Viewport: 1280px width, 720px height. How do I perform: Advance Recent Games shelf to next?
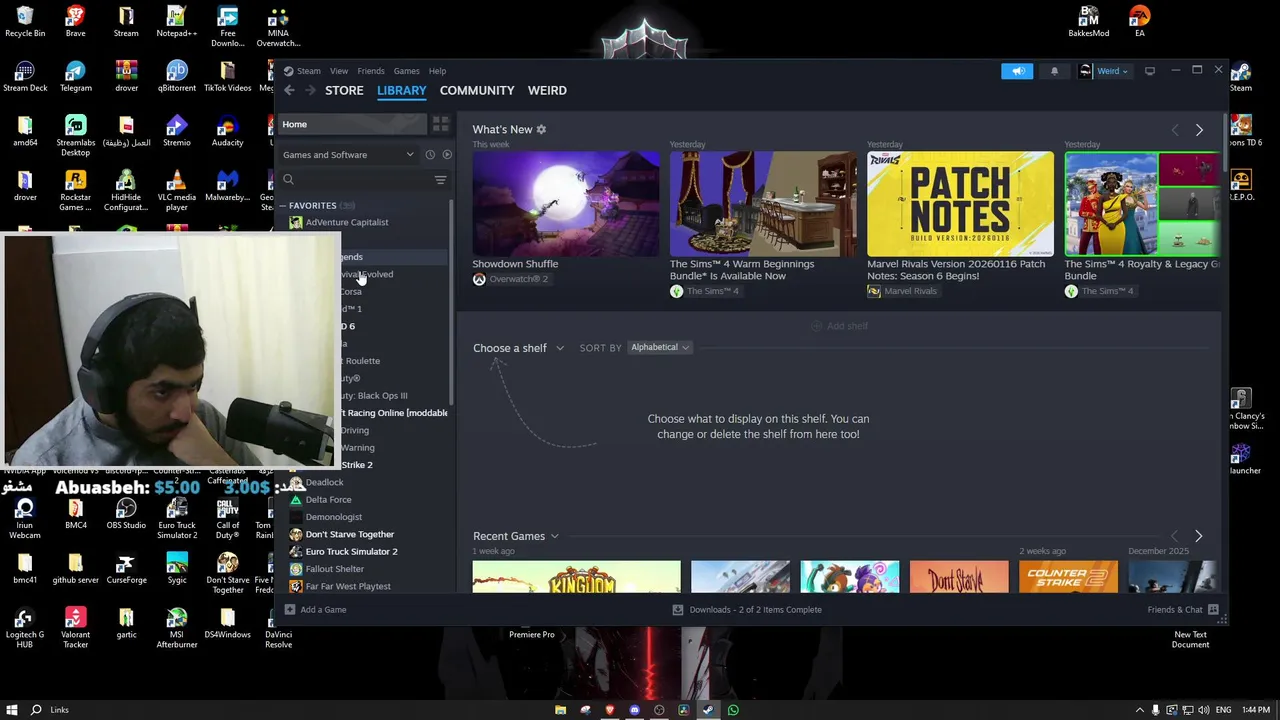pyautogui.click(x=1198, y=536)
